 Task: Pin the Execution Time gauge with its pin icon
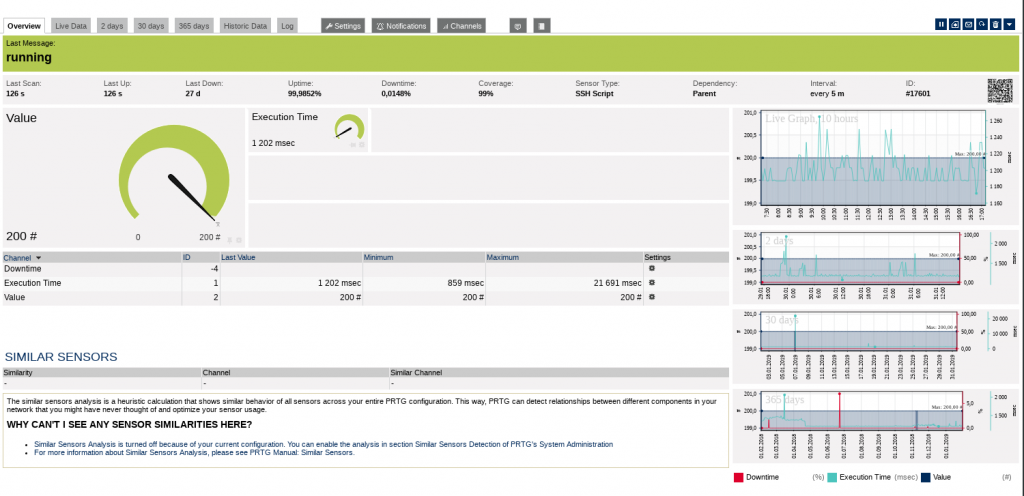point(353,145)
